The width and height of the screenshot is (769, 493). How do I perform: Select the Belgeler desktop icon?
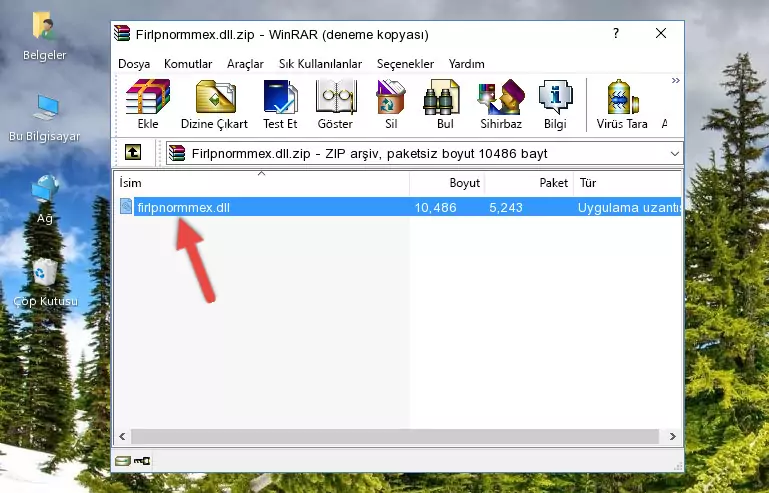pyautogui.click(x=45, y=36)
